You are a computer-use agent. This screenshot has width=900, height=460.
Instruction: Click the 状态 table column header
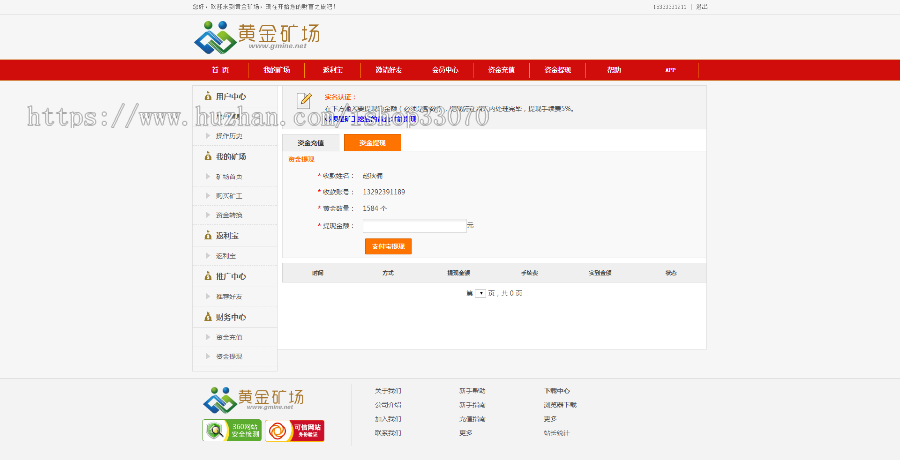pyautogui.click(x=671, y=273)
